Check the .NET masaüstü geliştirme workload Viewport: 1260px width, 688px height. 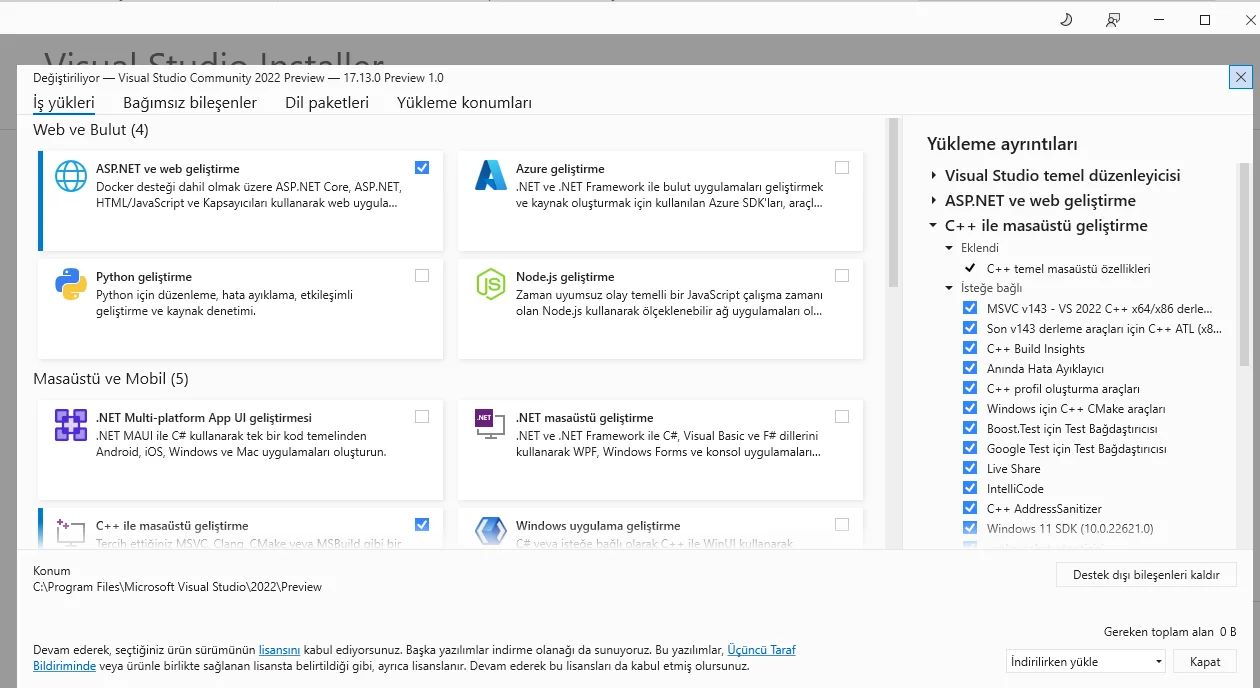click(842, 416)
